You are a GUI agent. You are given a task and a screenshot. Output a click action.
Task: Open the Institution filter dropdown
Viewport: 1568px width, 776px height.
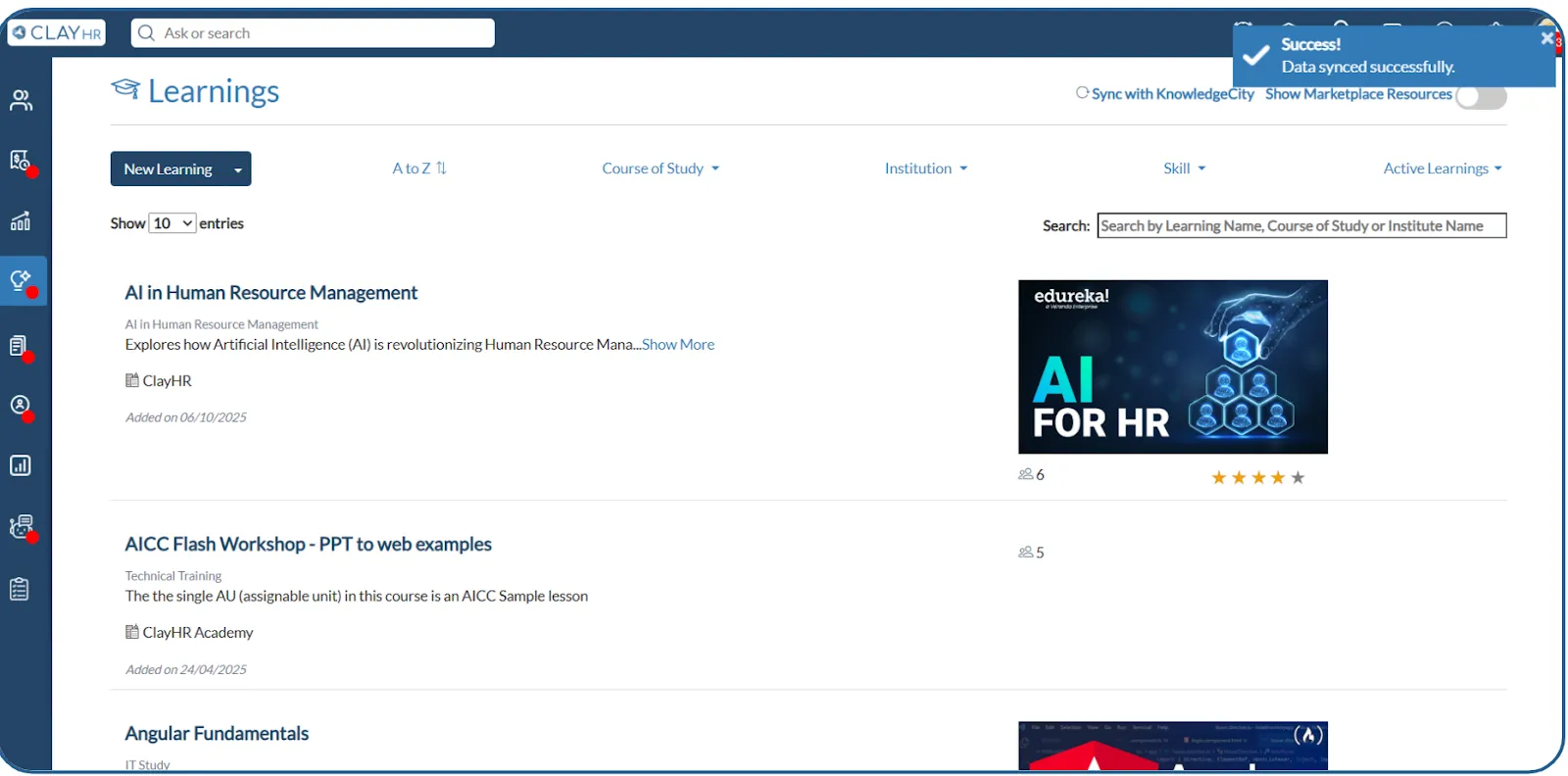(x=926, y=169)
